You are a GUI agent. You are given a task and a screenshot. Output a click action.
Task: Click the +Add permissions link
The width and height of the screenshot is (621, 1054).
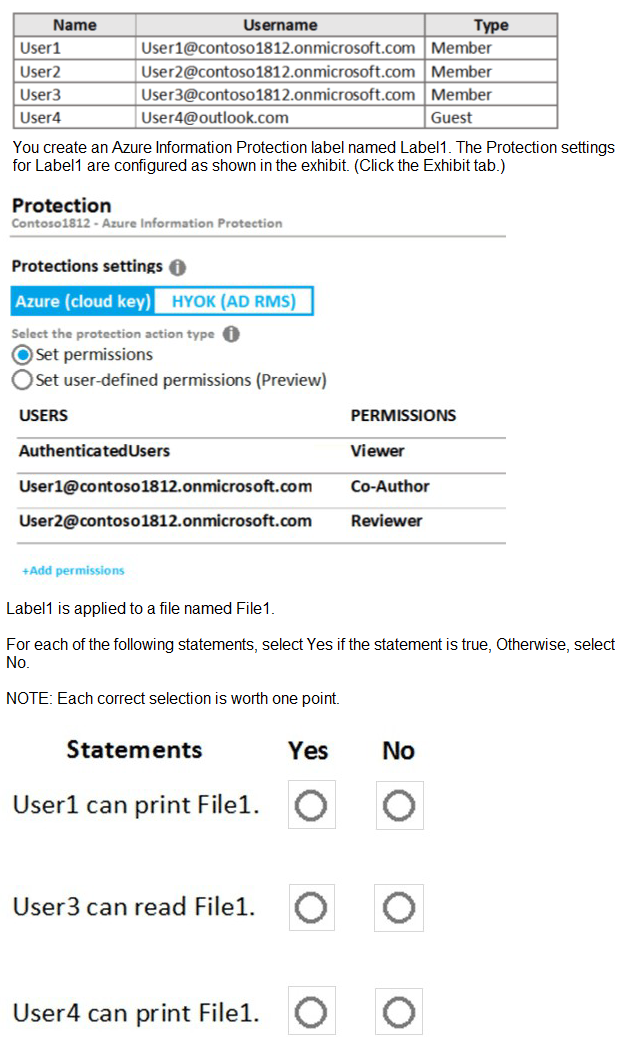(73, 571)
